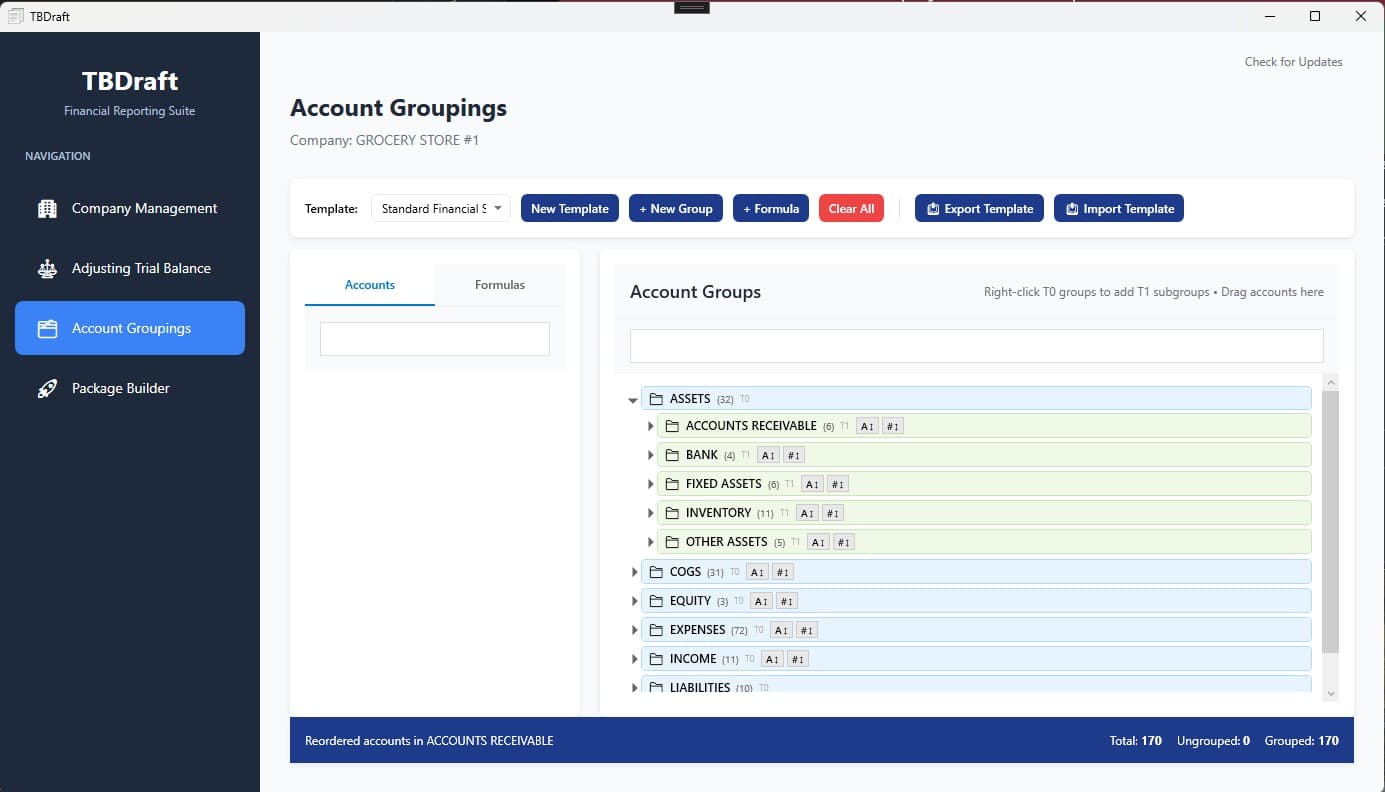Expand the ACCOUNTS RECEIVABLE subgroup
Screen dimensions: 1385x792
[x=651, y=426]
